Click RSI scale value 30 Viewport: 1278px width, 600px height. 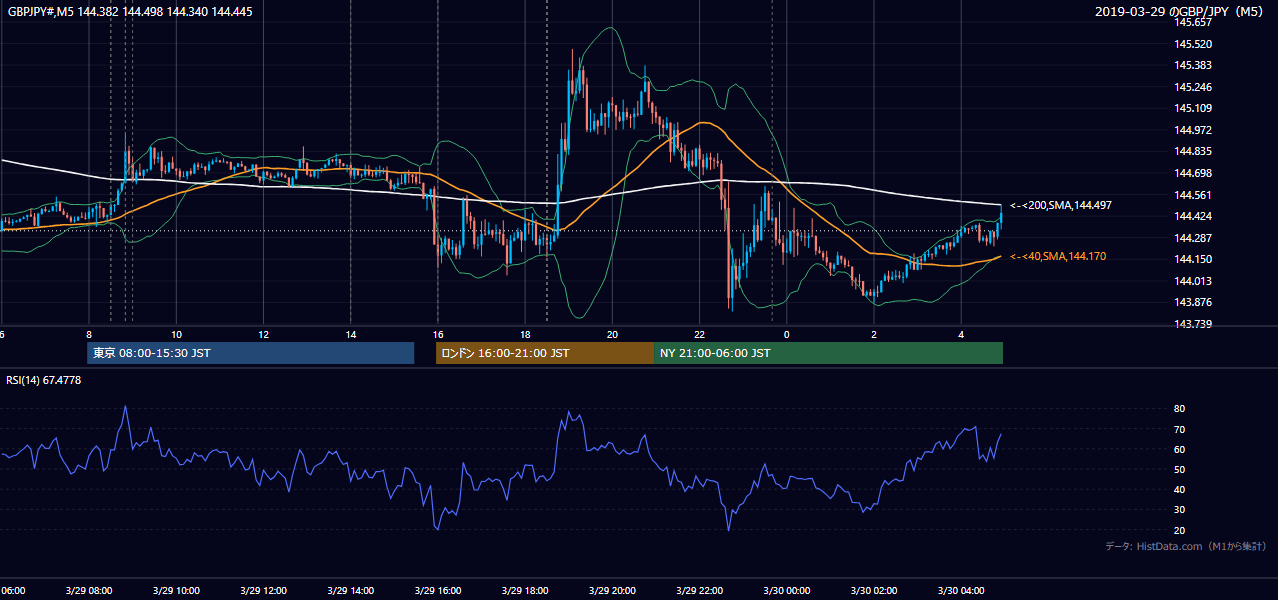1180,510
